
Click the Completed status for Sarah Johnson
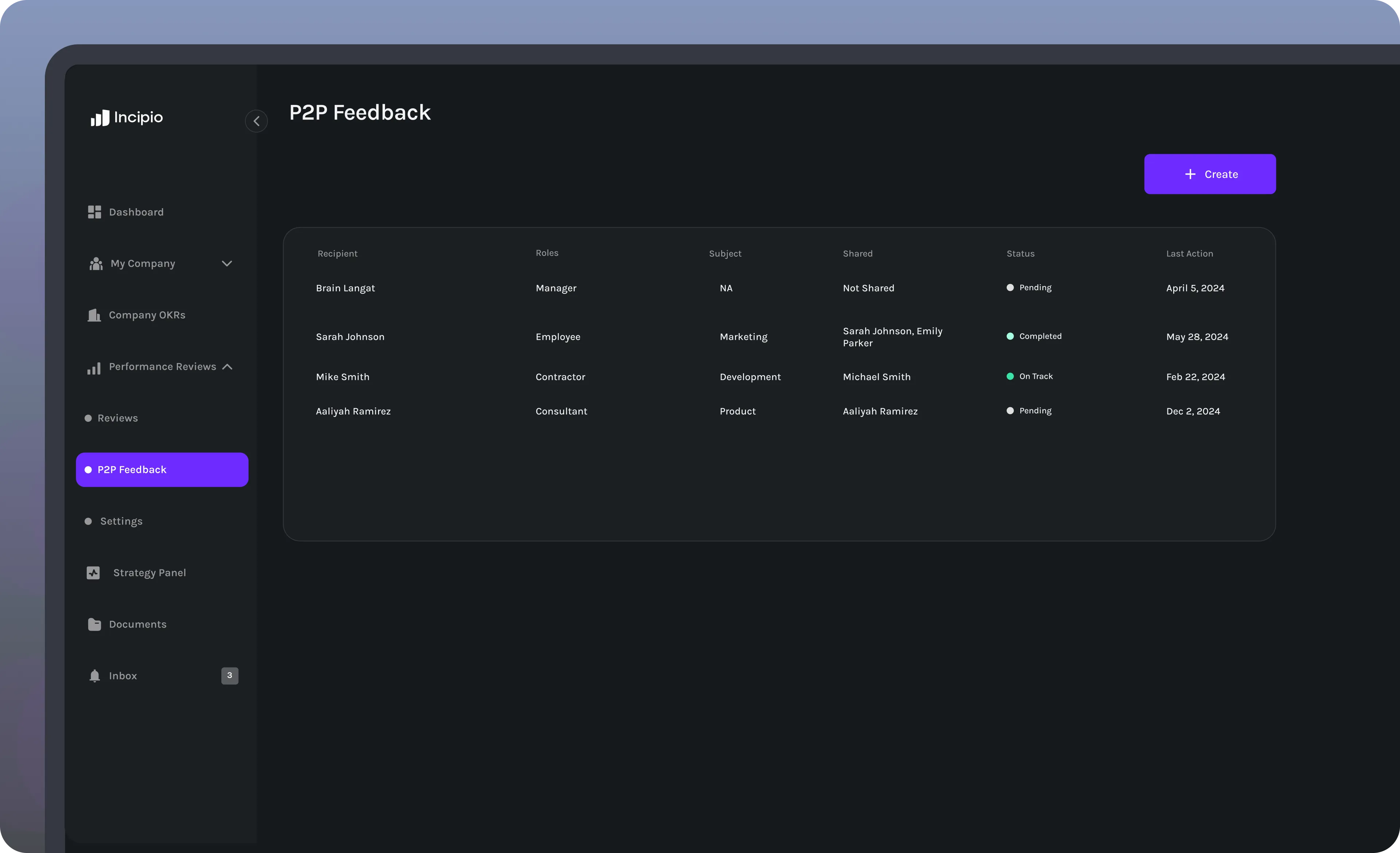[x=1039, y=336]
